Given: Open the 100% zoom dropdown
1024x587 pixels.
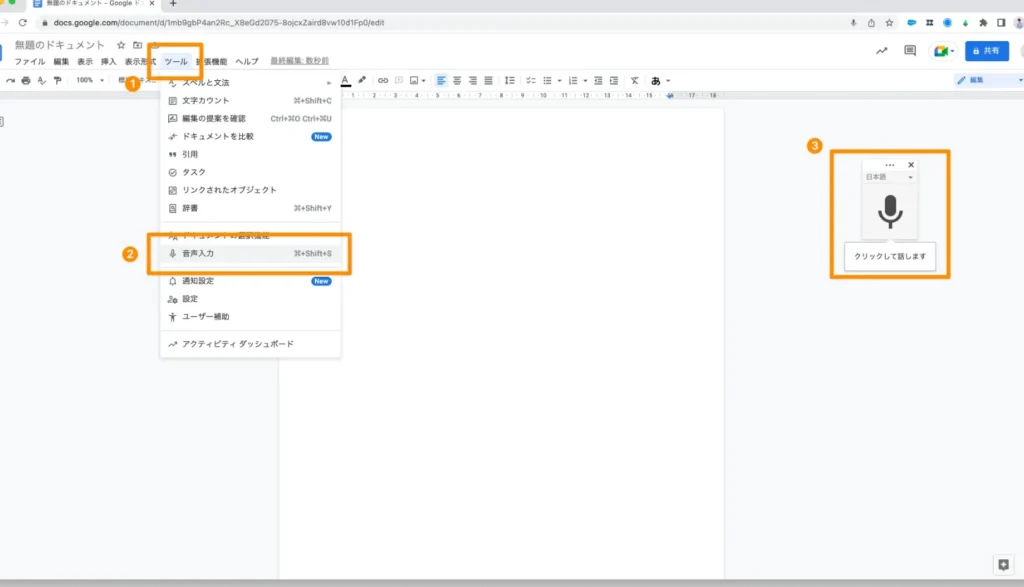Looking at the screenshot, I should (x=88, y=80).
